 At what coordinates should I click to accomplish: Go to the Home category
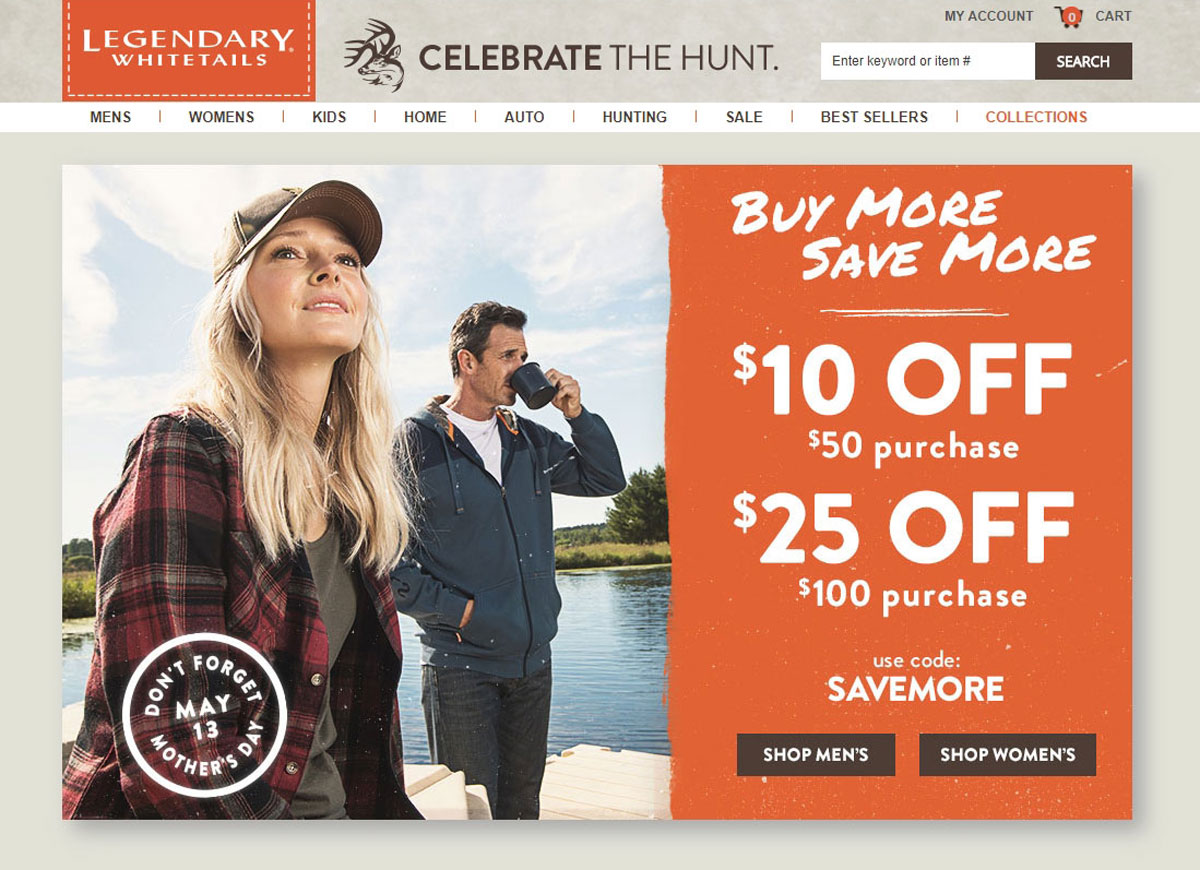pos(425,117)
